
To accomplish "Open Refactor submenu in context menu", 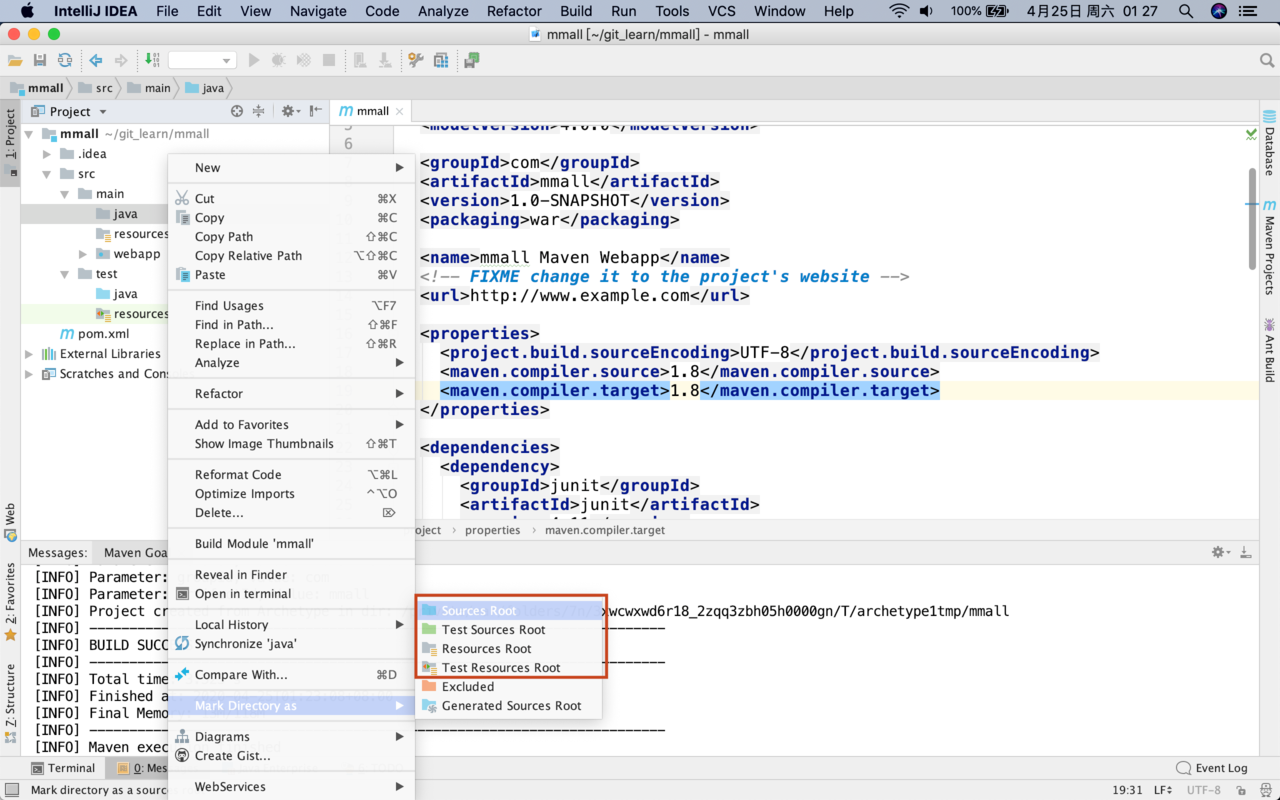I will click(x=291, y=393).
